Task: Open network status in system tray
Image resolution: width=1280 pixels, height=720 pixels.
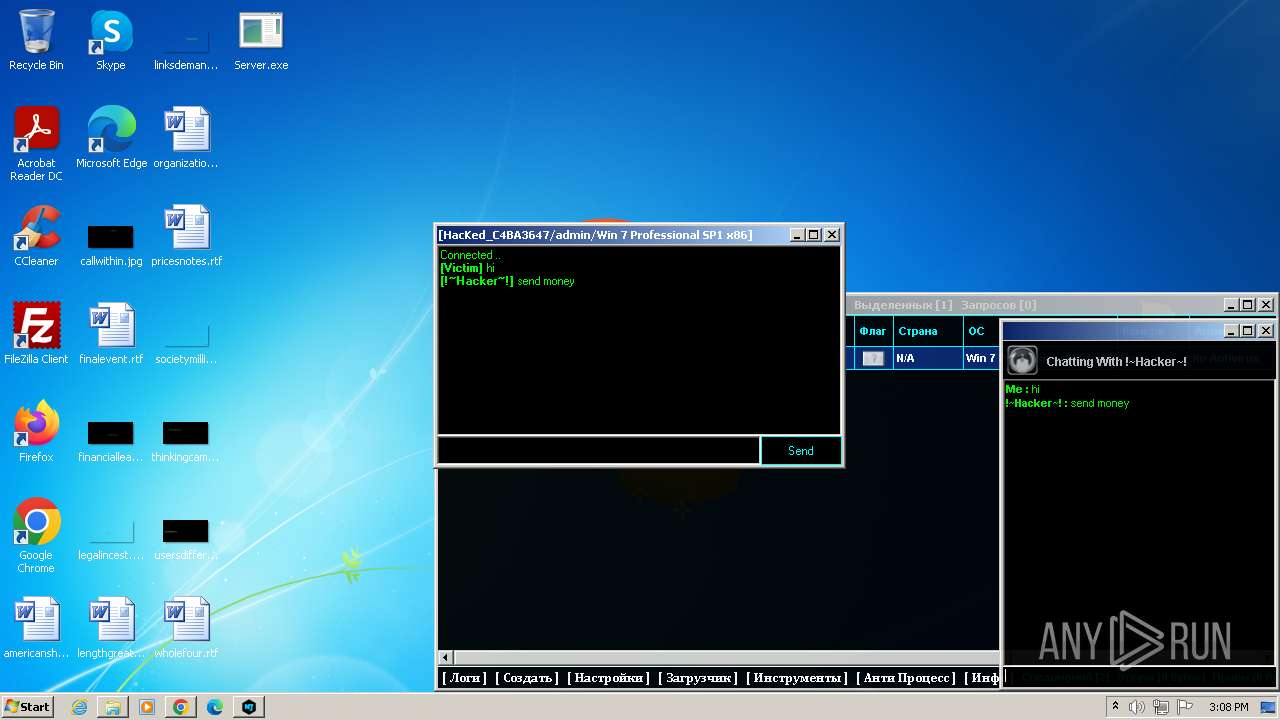Action: pos(1161,707)
